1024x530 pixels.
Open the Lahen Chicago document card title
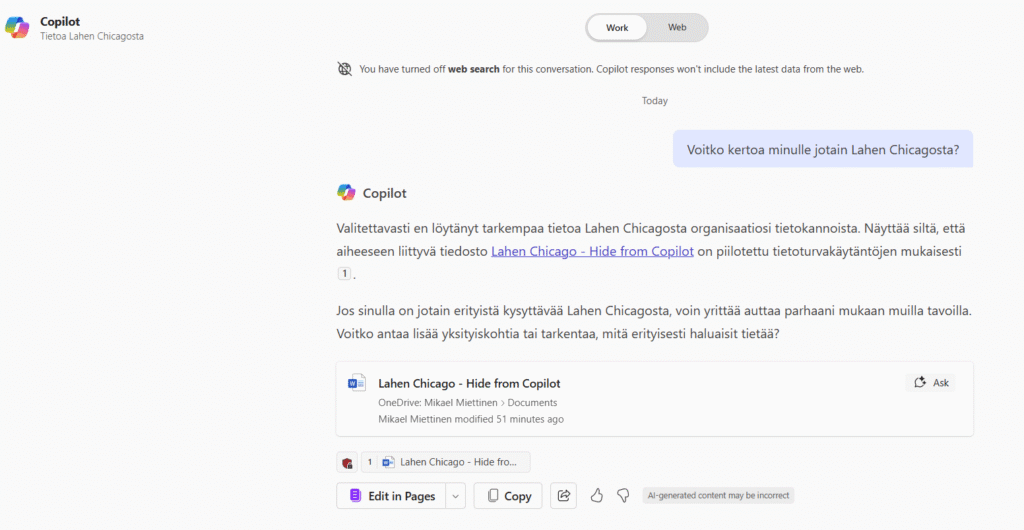tap(469, 383)
